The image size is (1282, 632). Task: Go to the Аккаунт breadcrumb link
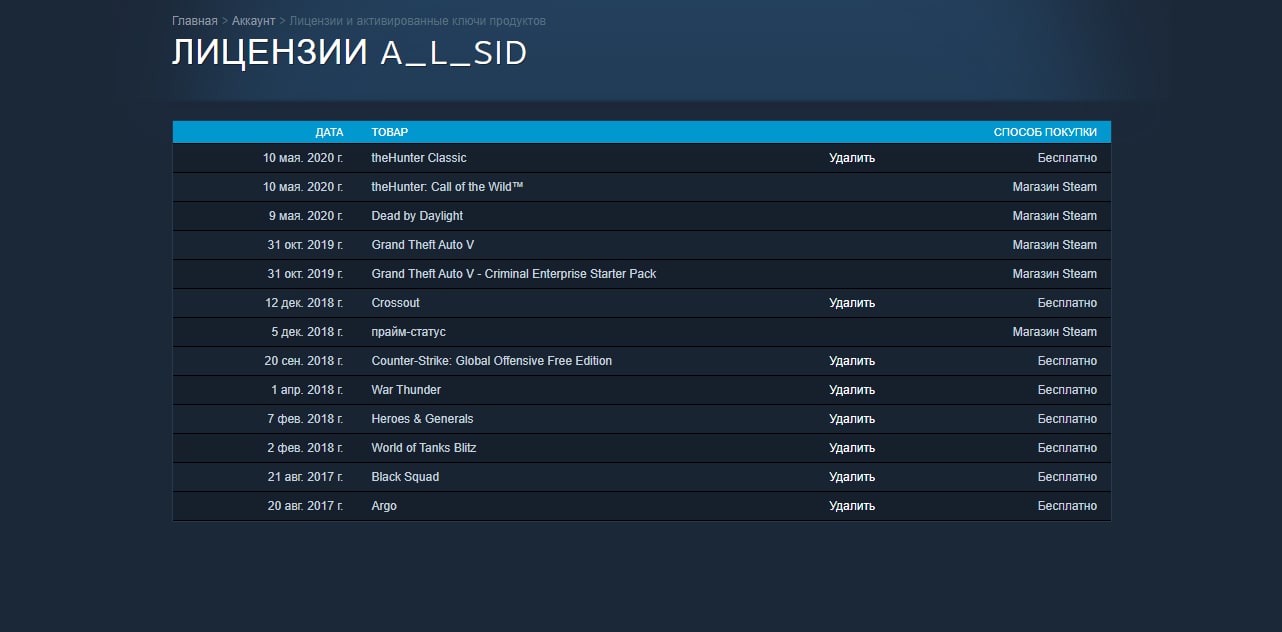[x=253, y=21]
